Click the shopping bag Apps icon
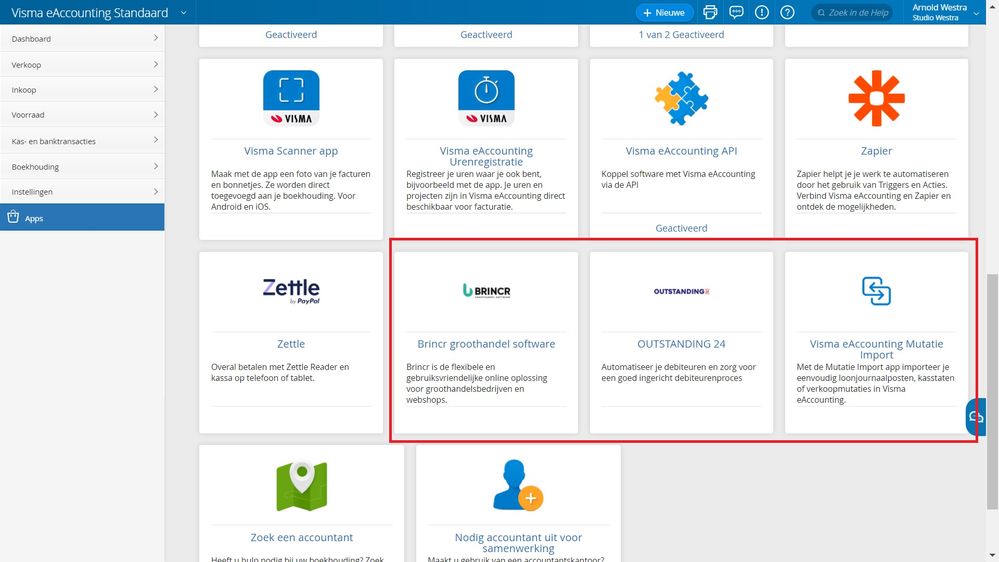Viewport: 999px width, 562px height. coord(13,217)
